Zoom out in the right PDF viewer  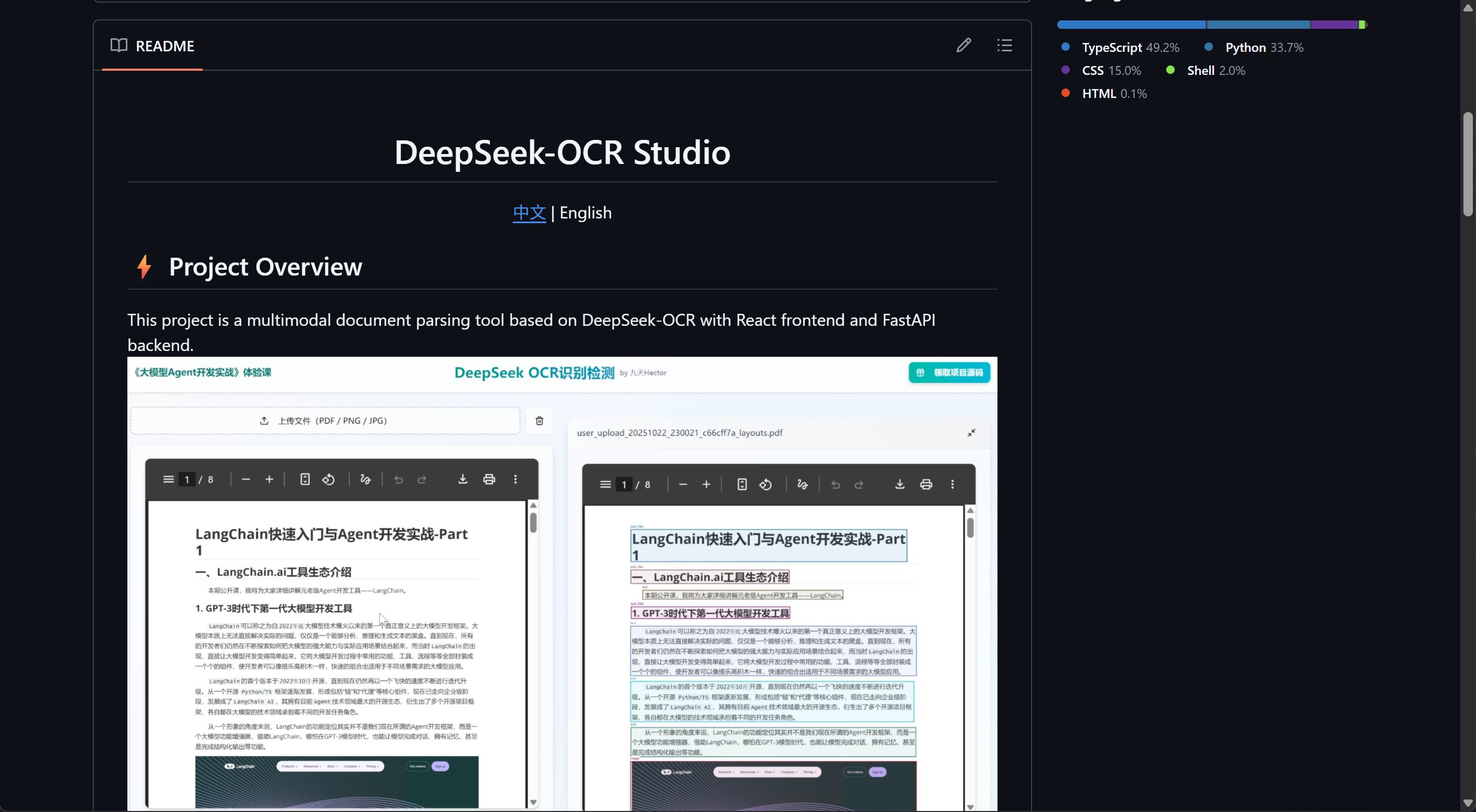[x=683, y=485]
